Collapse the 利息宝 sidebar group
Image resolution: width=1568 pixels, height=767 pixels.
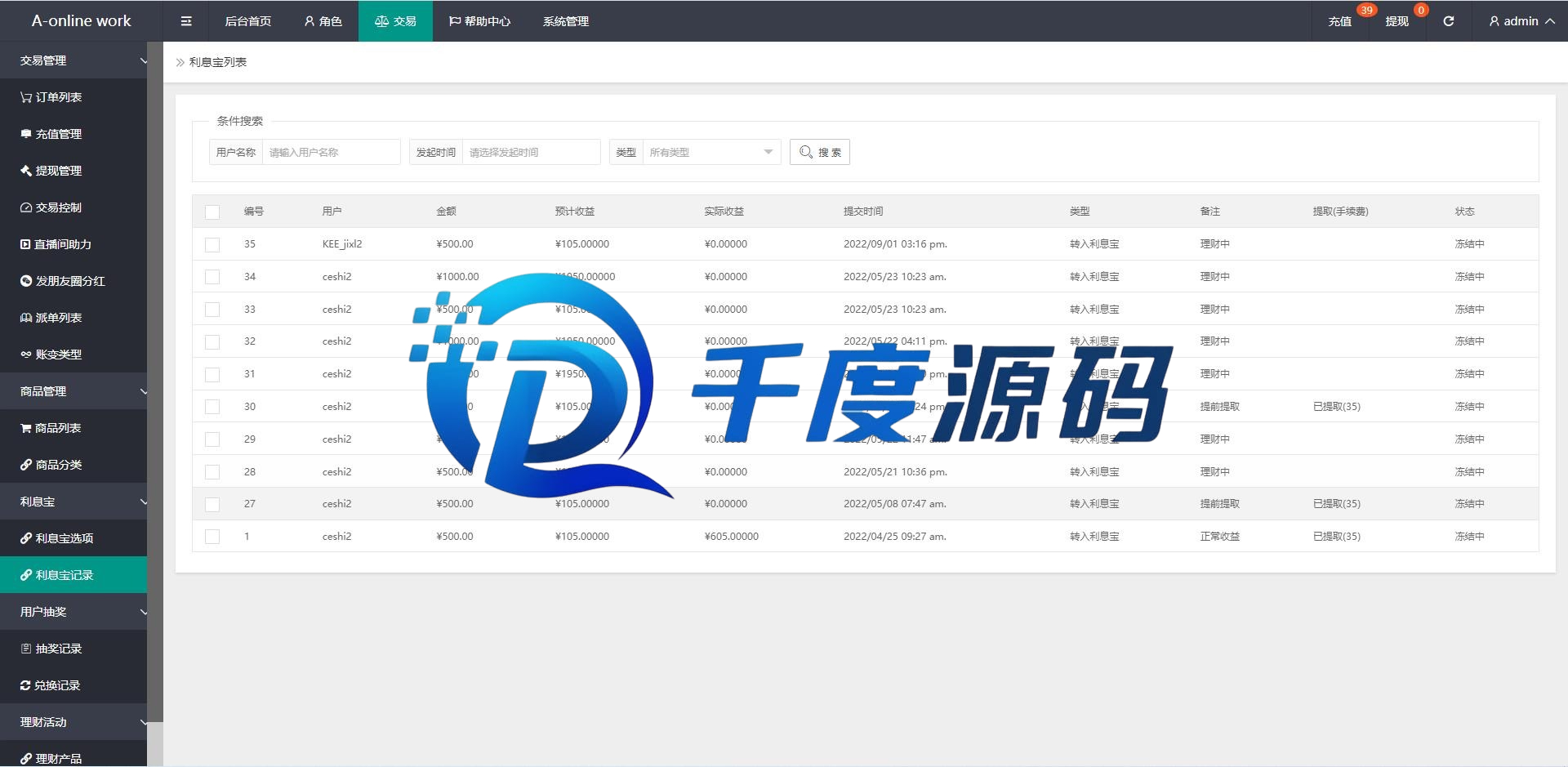click(73, 502)
